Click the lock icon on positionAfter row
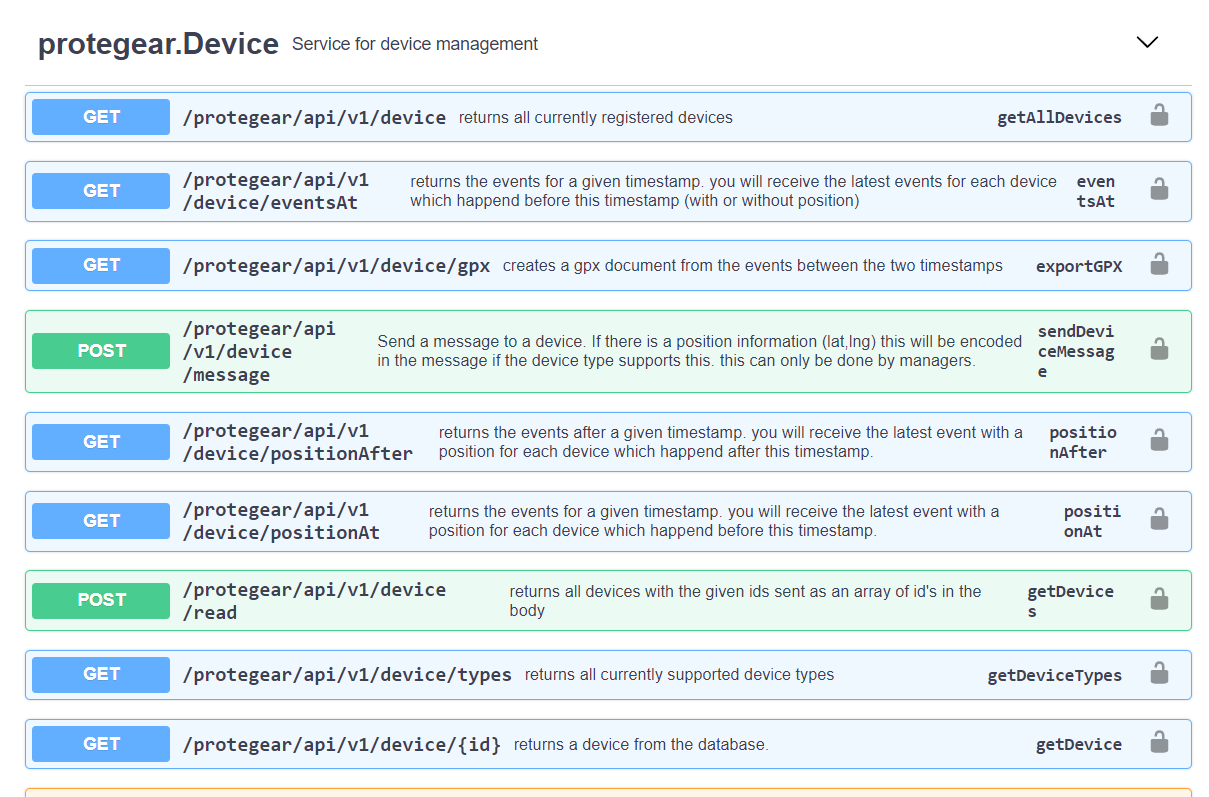1209x797 pixels. click(x=1159, y=441)
